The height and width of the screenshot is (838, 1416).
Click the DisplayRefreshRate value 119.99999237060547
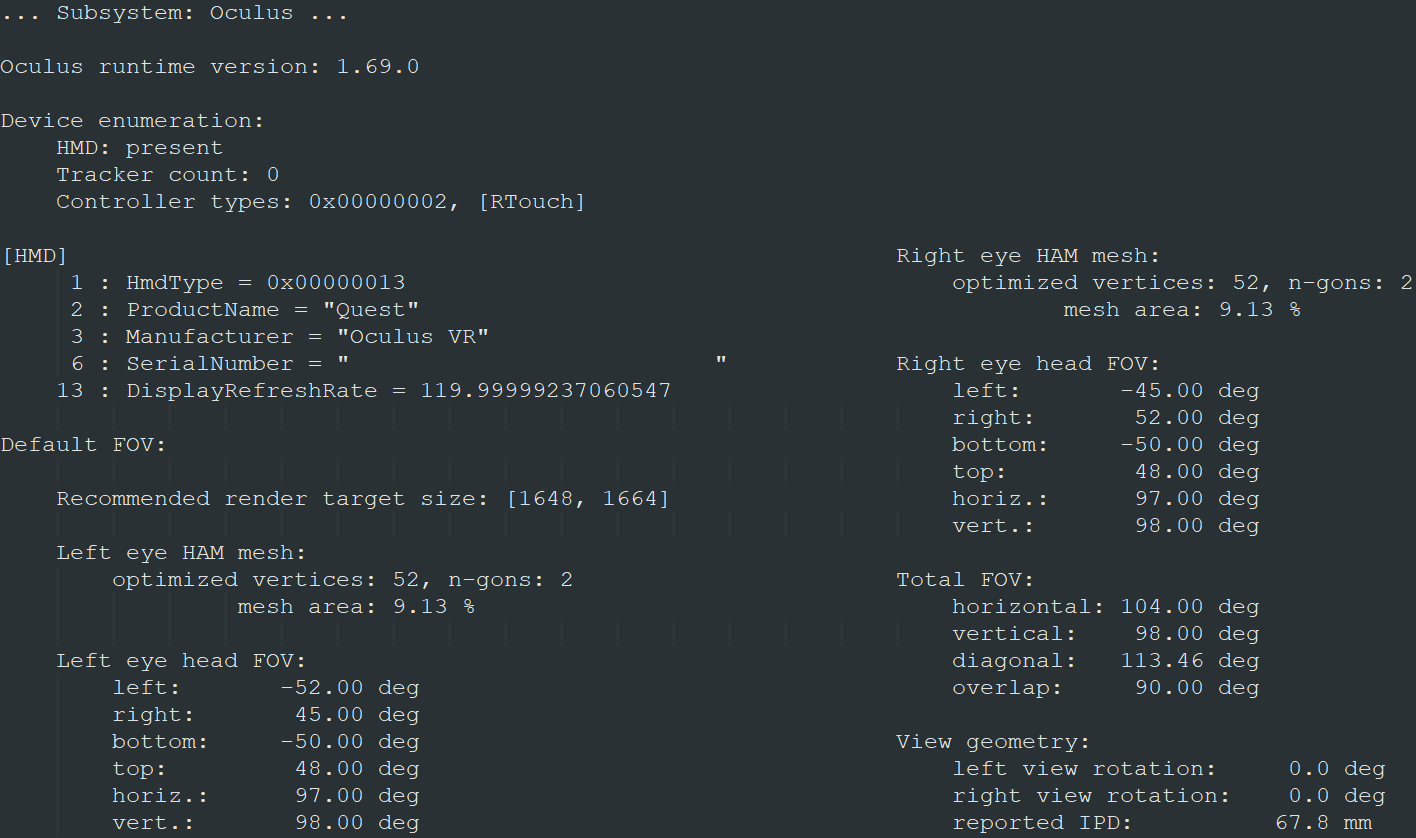545,391
